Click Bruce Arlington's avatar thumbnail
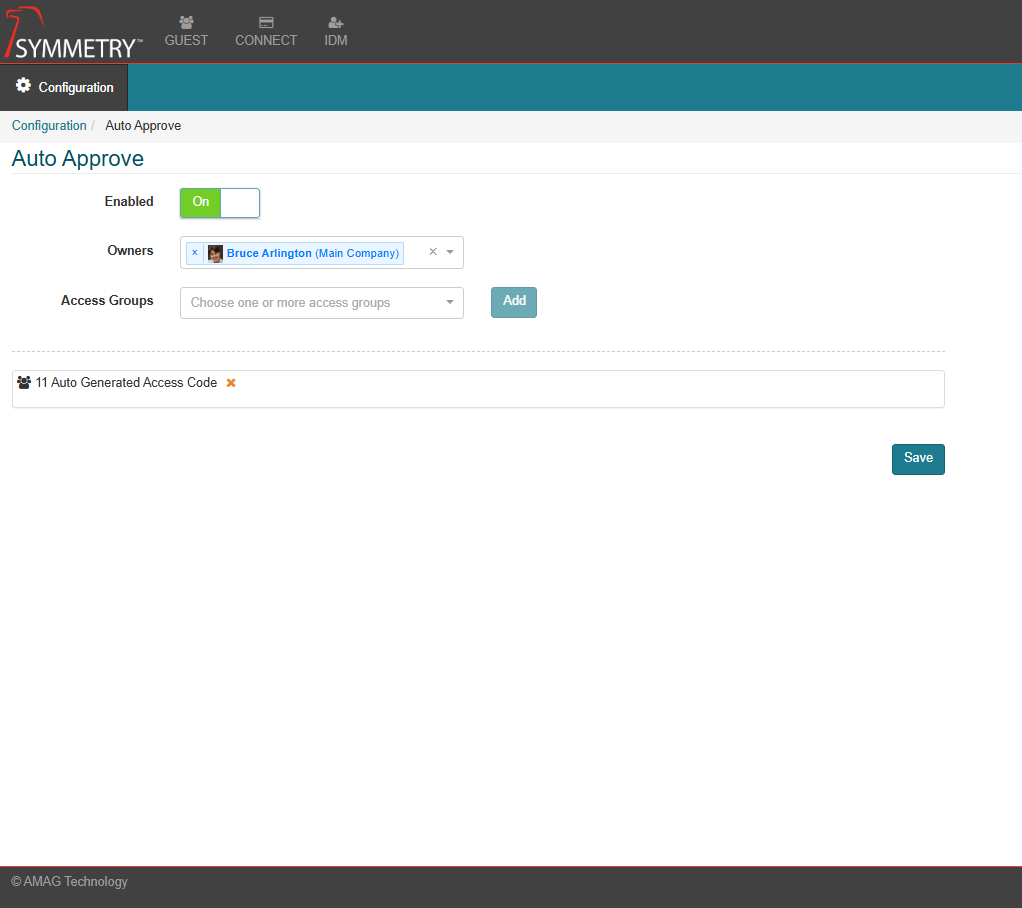 (x=215, y=254)
